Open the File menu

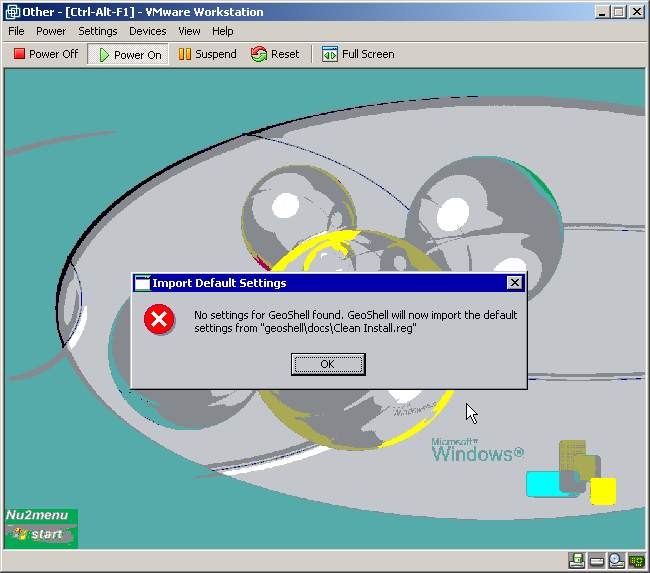(x=16, y=31)
